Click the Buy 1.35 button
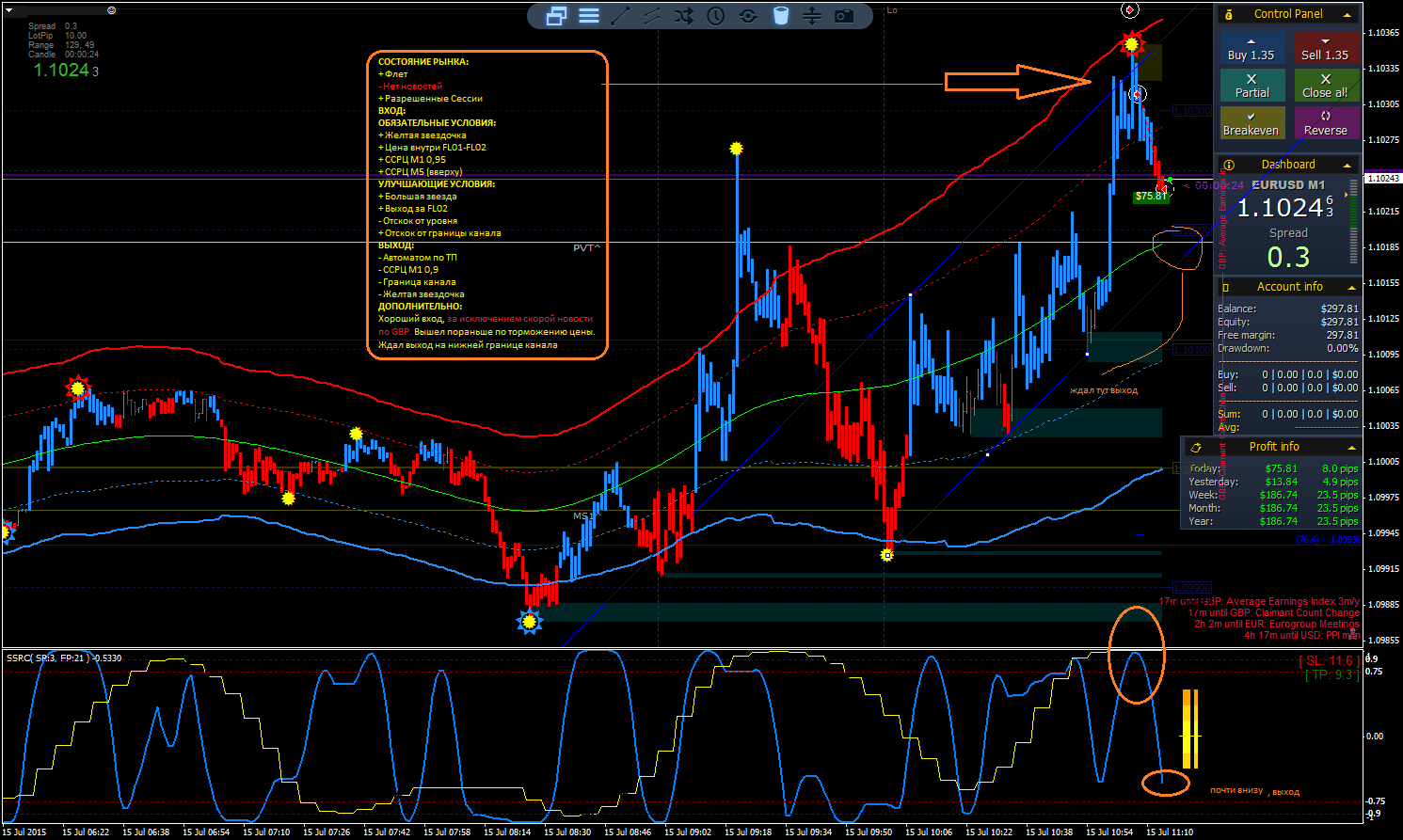Screen dimensions: 1403x840 click(x=1252, y=49)
